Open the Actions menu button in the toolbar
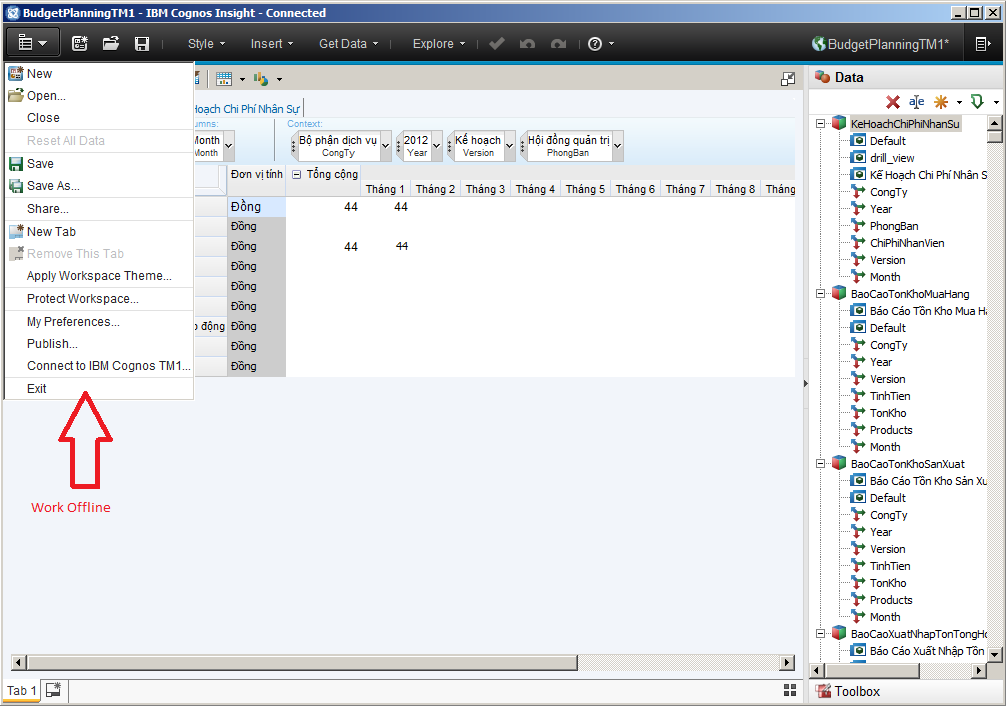Image resolution: width=1006 pixels, height=706 pixels. tap(32, 44)
